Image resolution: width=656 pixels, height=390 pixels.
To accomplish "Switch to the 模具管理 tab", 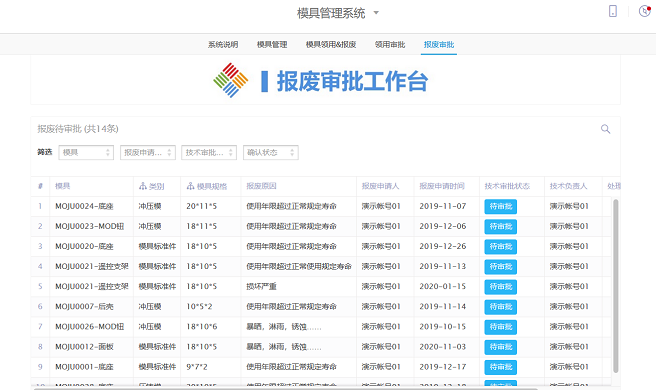I will click(272, 44).
